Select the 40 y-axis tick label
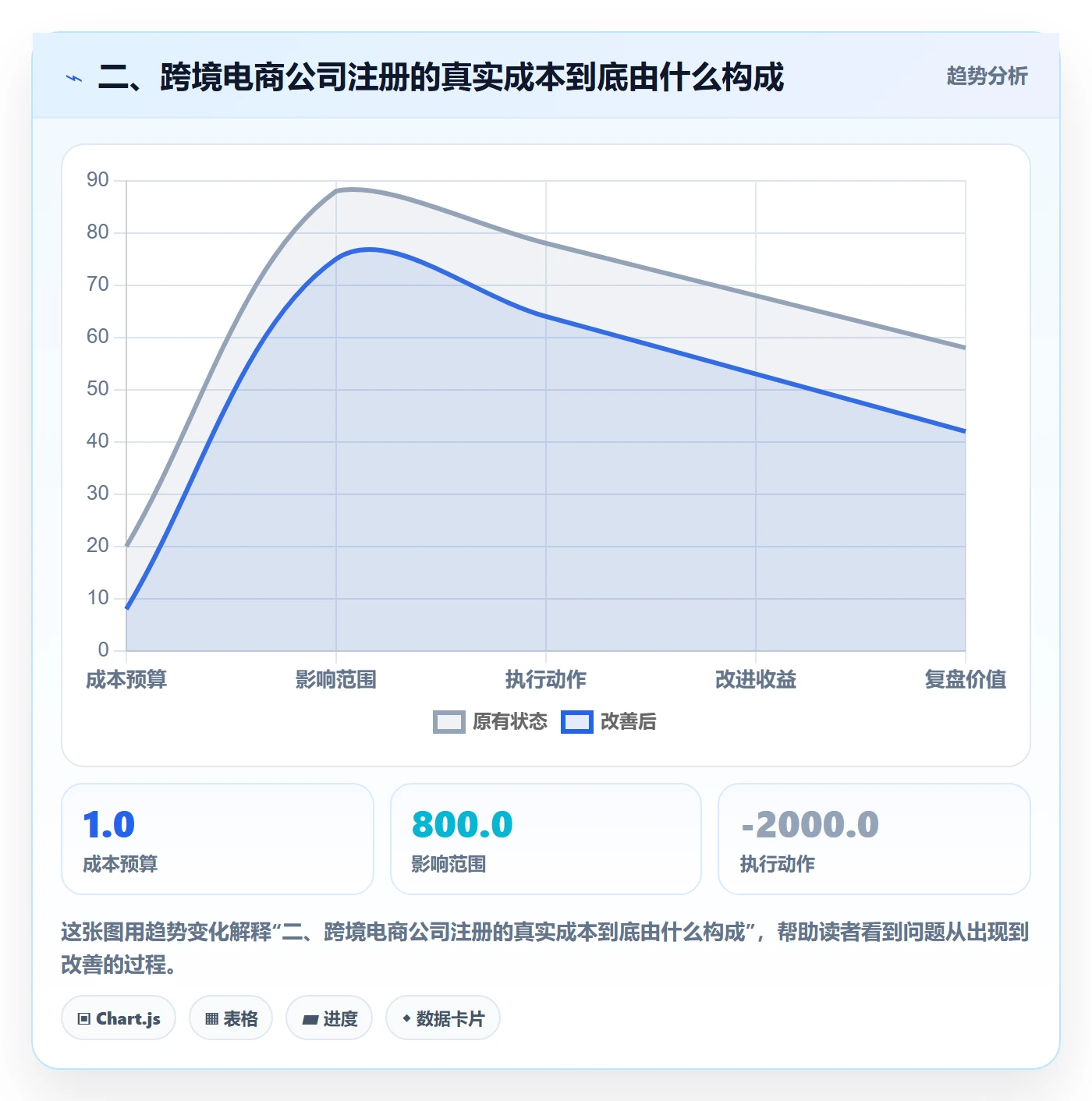1092x1101 pixels. 97,441
